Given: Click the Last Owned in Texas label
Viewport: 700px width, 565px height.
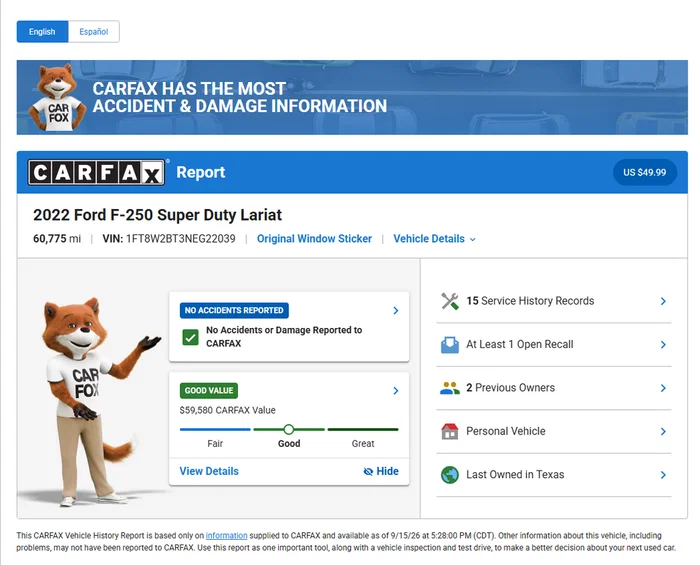Looking at the screenshot, I should click(x=515, y=474).
